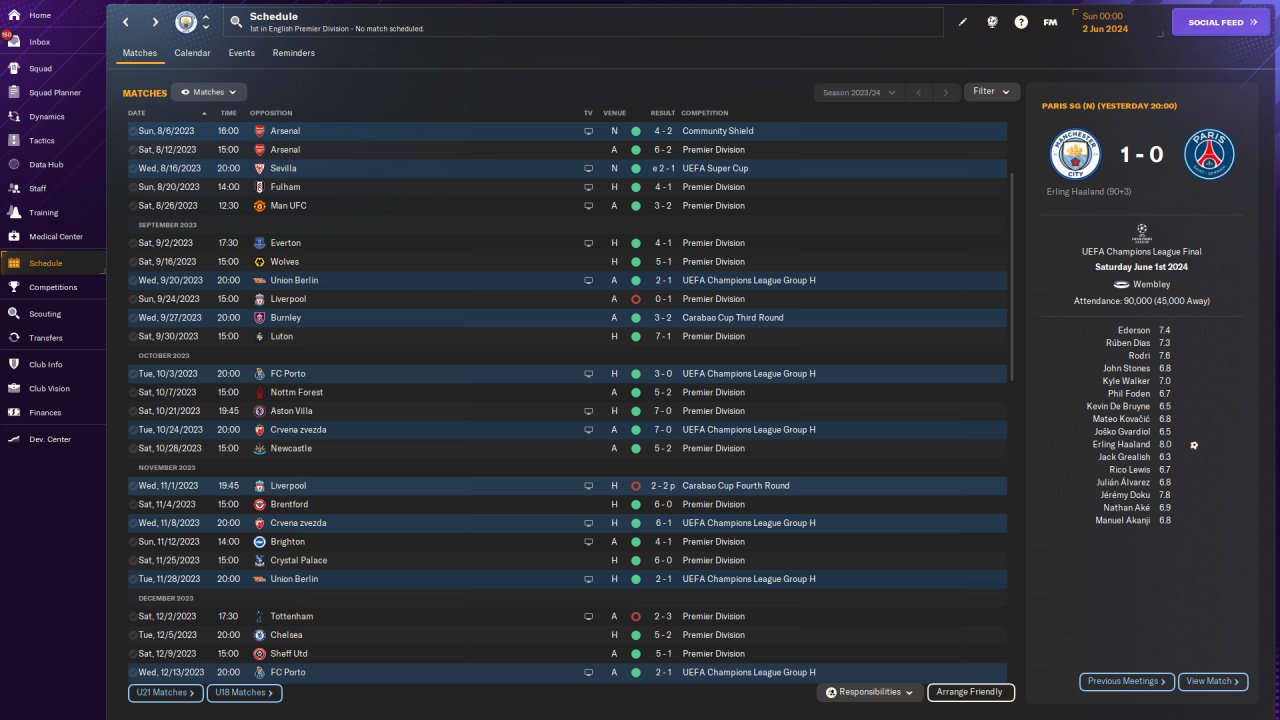Expand the Matches view dropdown

pyautogui.click(x=209, y=92)
